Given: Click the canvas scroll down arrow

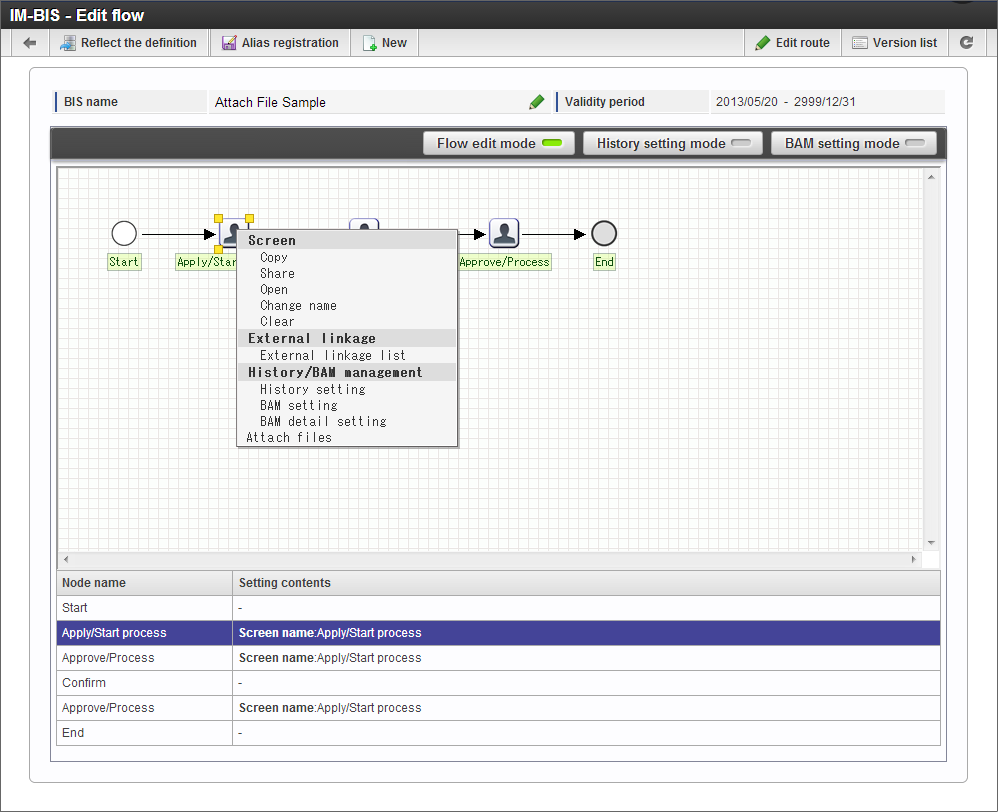Looking at the screenshot, I should coord(931,543).
